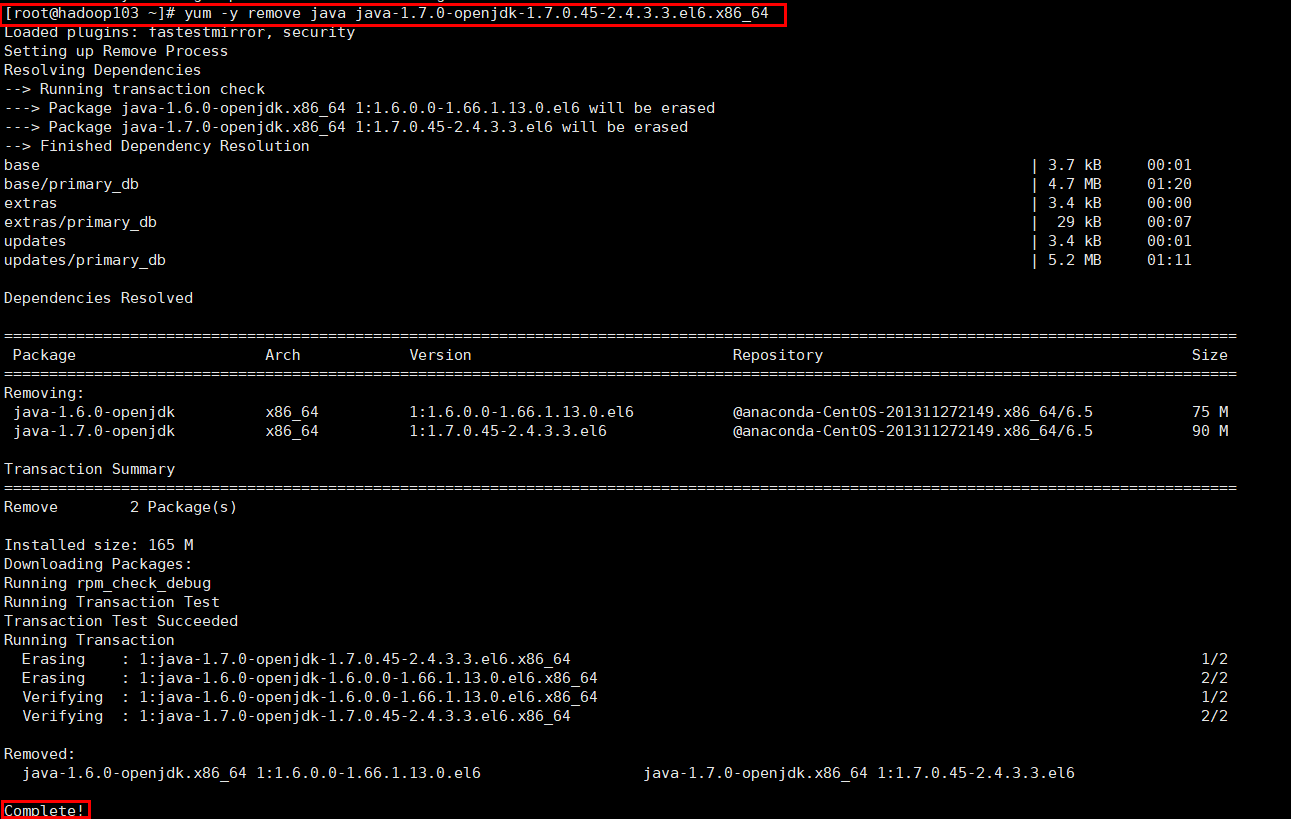Click 'Resolving Dependencies' line
1291x819 pixels.
pyautogui.click(x=103, y=70)
